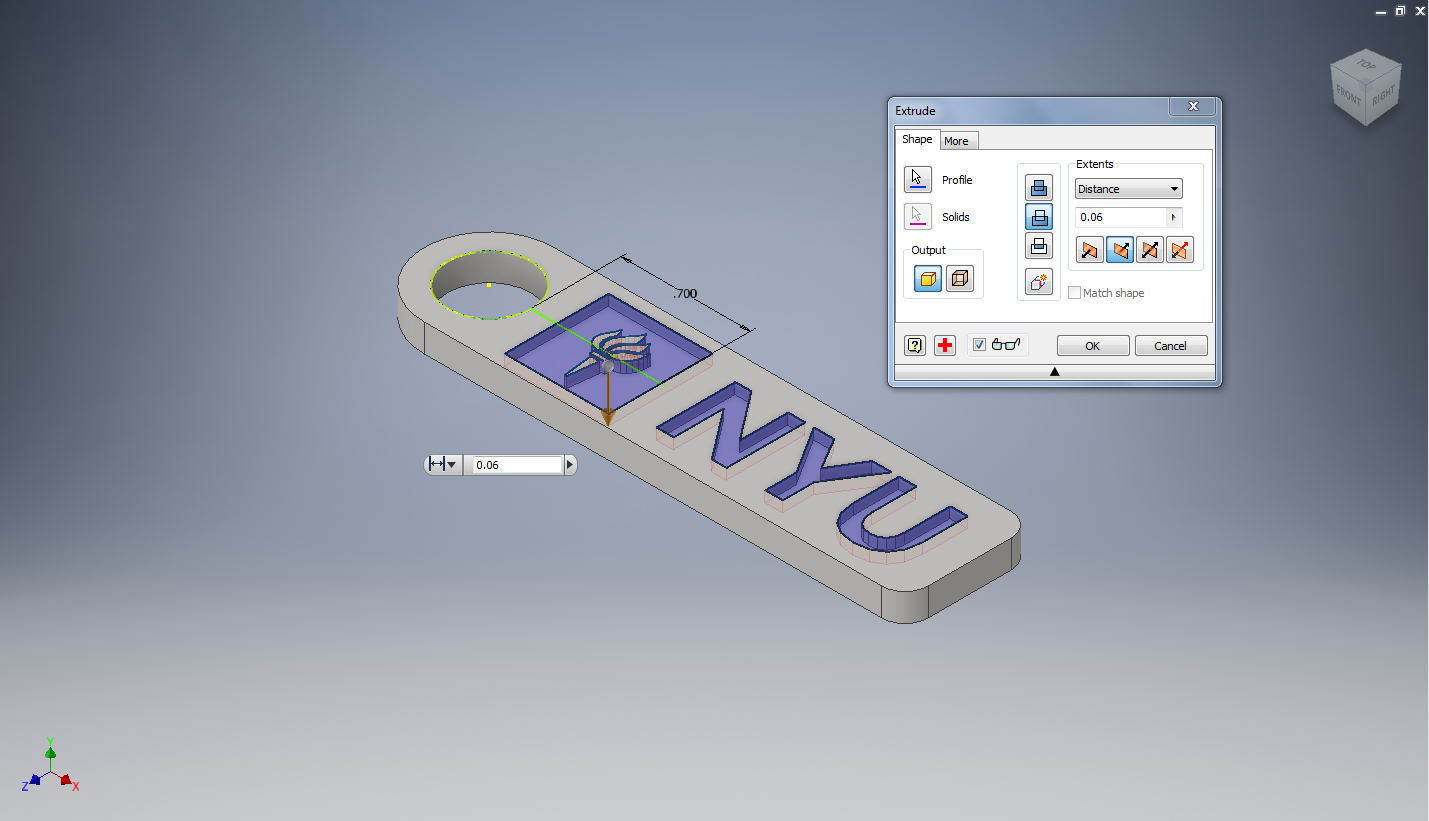Click the Profile selection arrow button
Image resolution: width=1429 pixels, height=821 pixels.
[x=917, y=180]
